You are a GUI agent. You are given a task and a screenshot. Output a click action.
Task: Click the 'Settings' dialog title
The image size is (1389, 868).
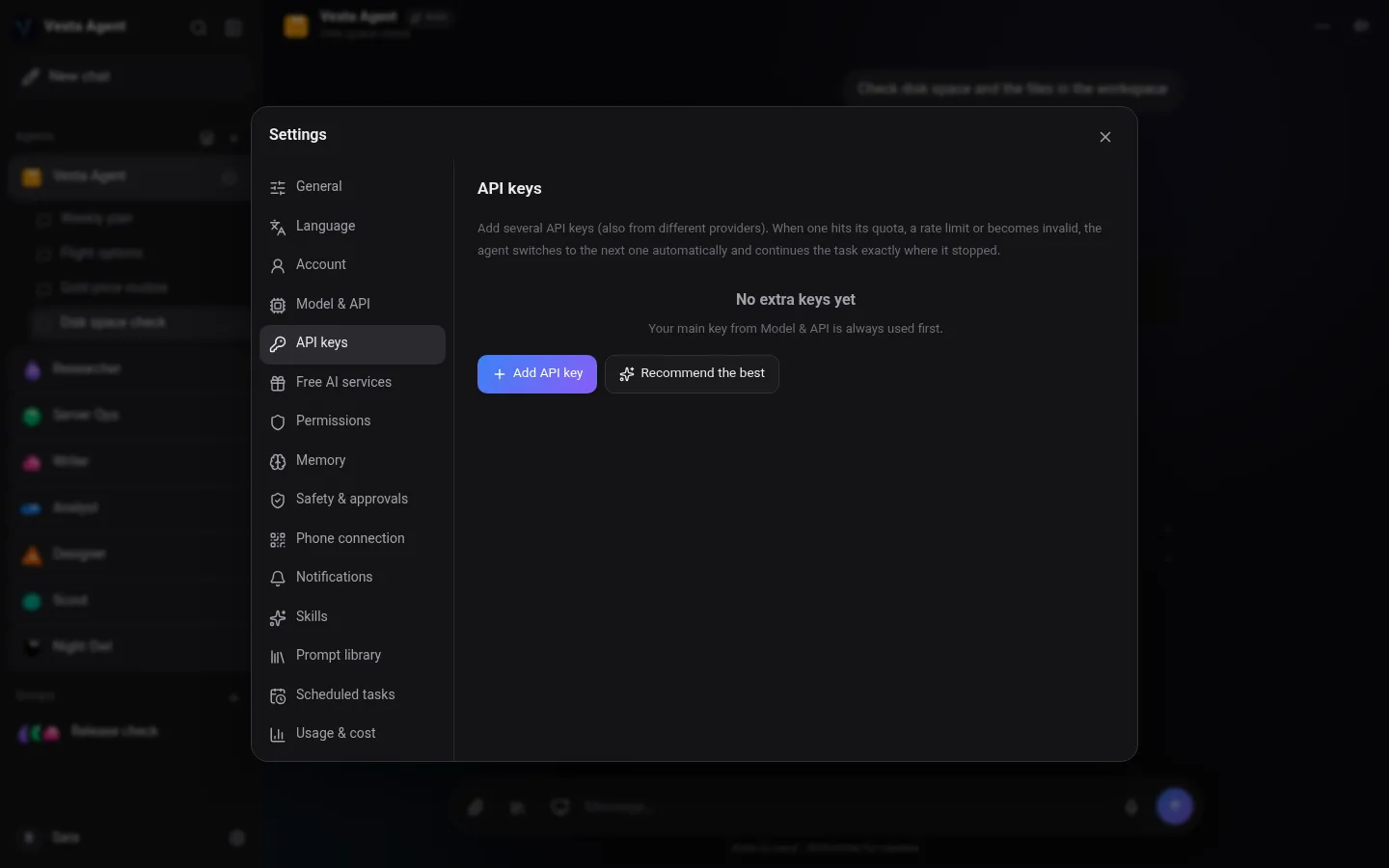click(x=298, y=135)
